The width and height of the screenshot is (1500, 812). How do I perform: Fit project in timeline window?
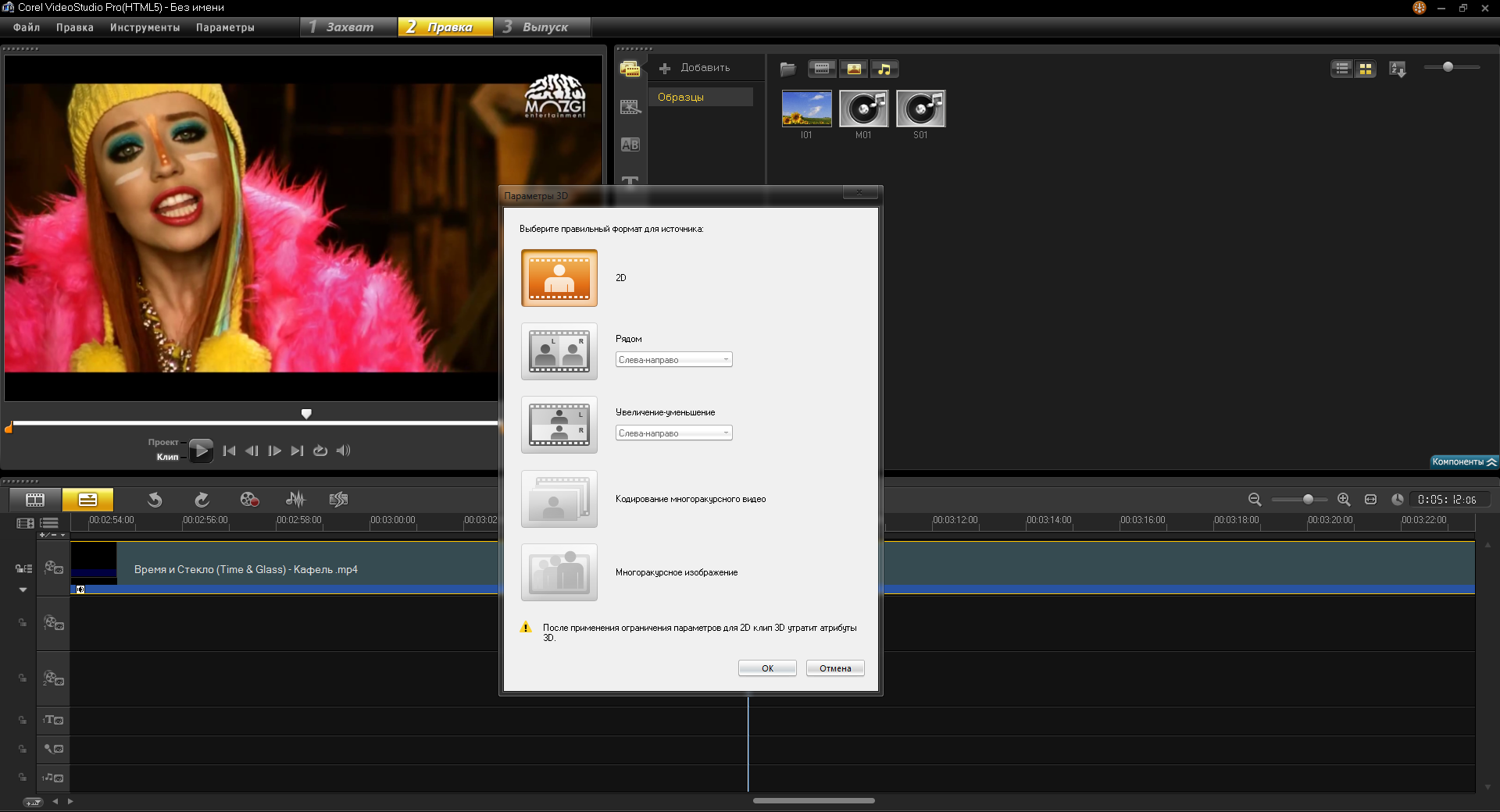click(1370, 500)
